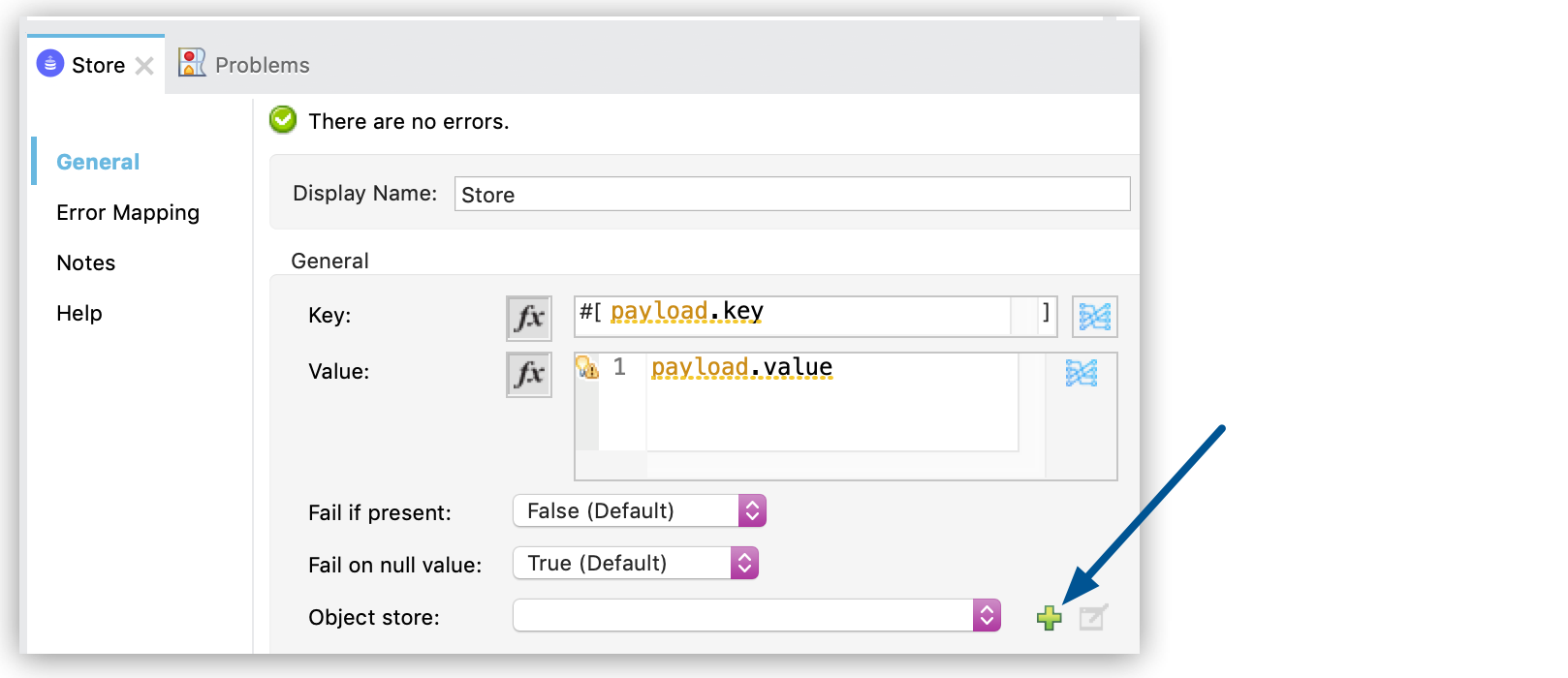Toggle fx expression mode for Key field
This screenshot has height=678, width=1568.
coord(528,318)
